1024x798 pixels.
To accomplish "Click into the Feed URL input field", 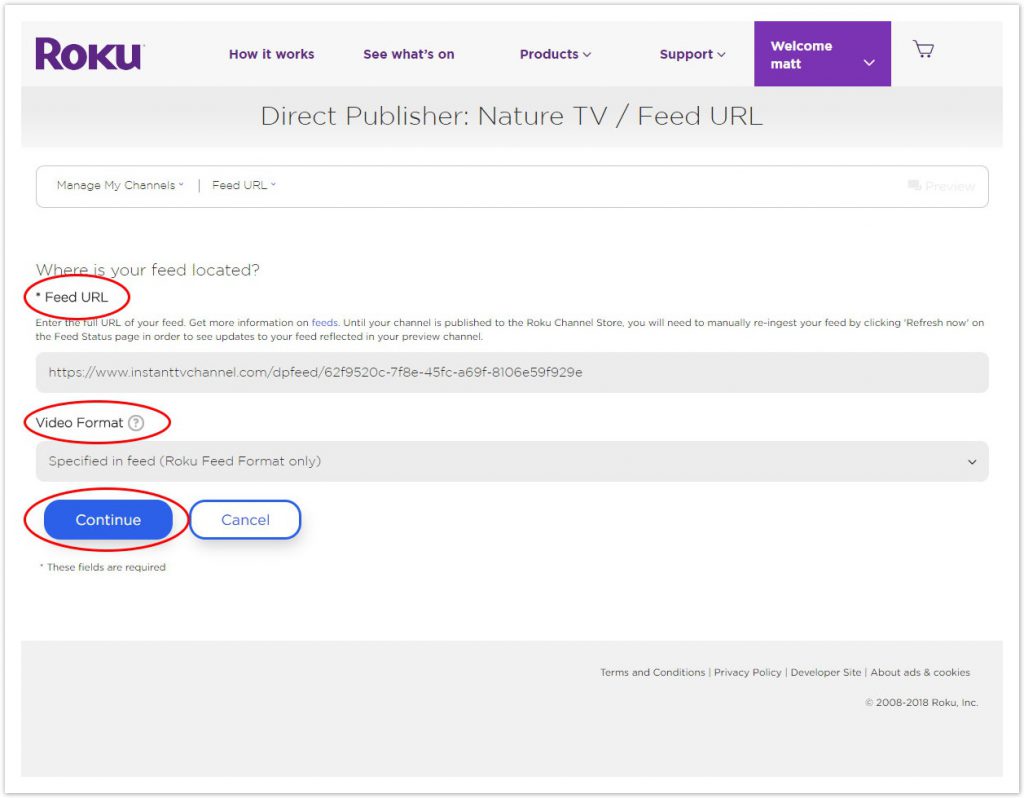I will tap(512, 372).
